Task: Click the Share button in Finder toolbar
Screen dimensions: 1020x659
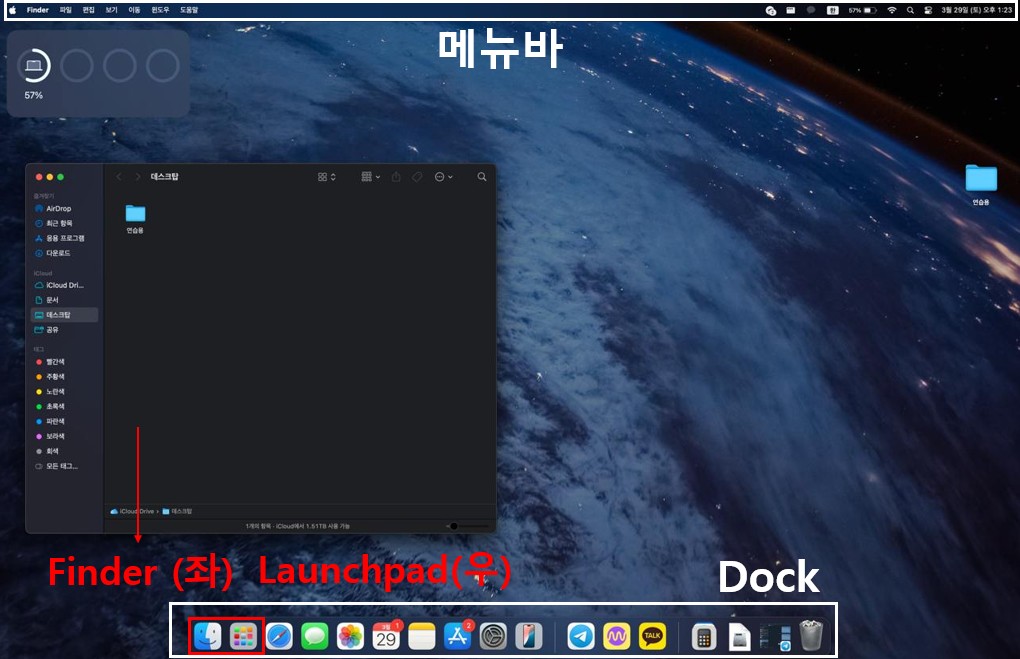Action: click(396, 177)
